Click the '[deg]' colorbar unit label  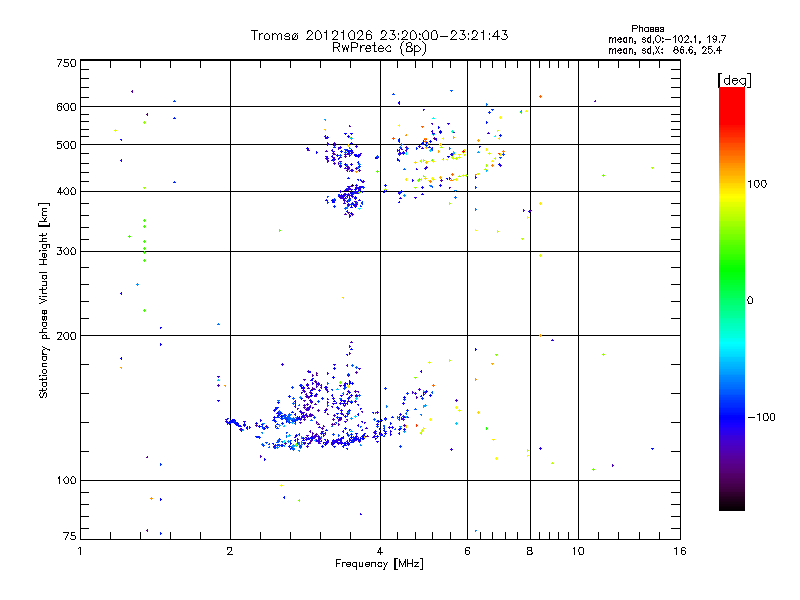pos(734,80)
